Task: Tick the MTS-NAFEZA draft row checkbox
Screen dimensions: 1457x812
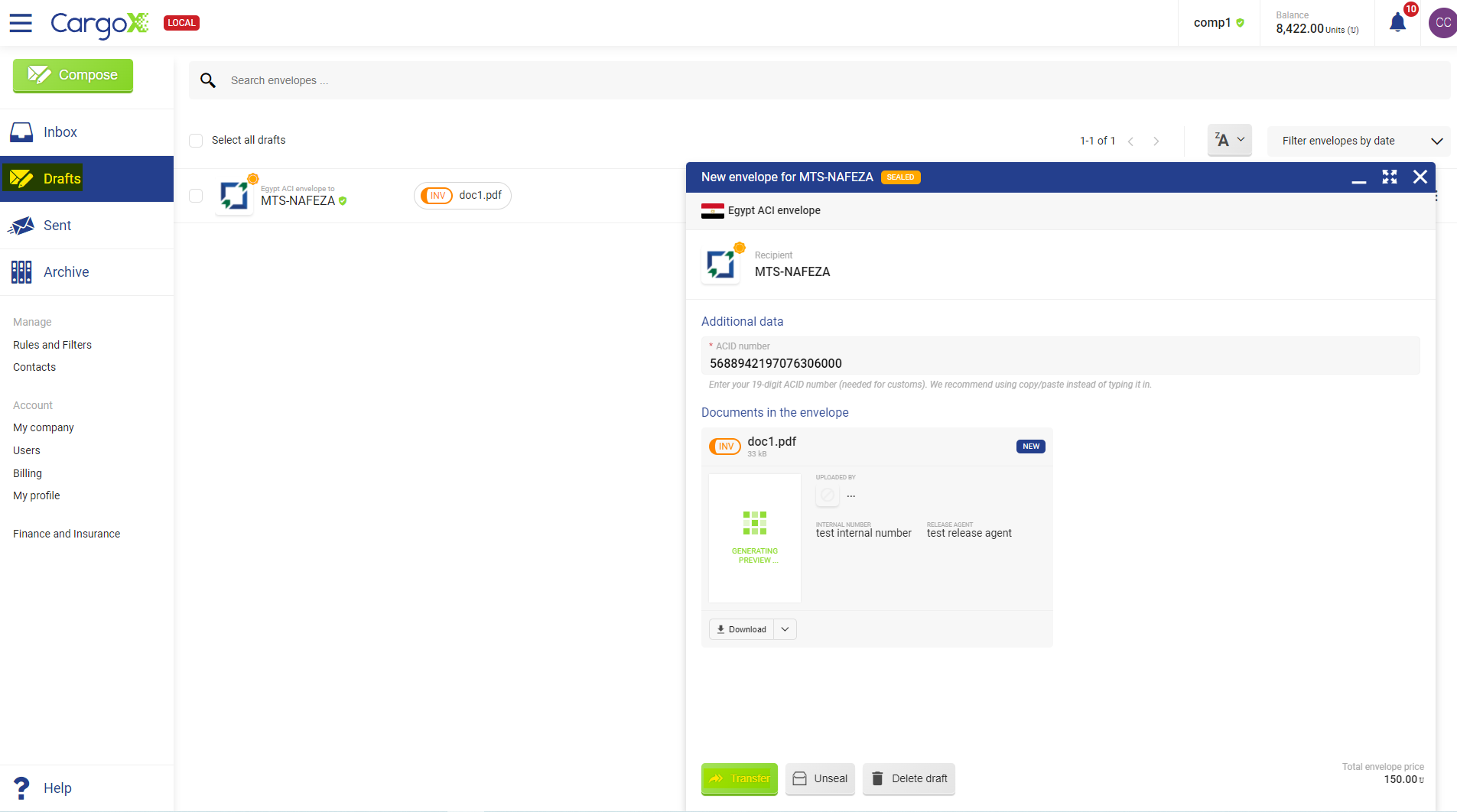Action: 196,196
